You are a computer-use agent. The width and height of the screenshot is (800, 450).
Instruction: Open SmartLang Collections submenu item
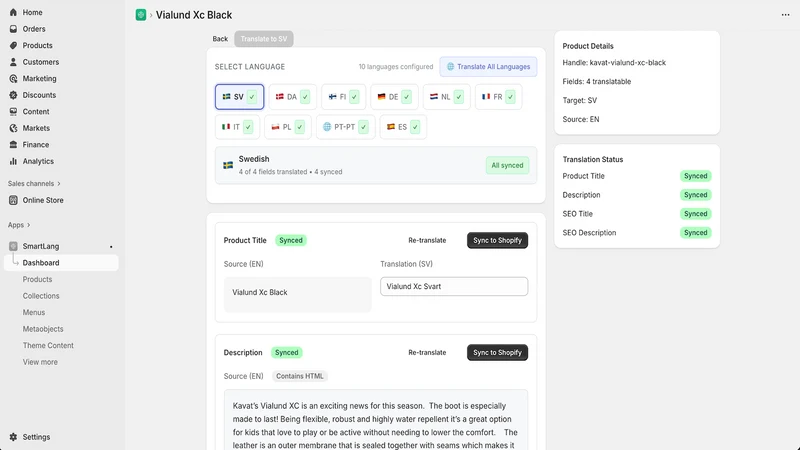point(41,296)
